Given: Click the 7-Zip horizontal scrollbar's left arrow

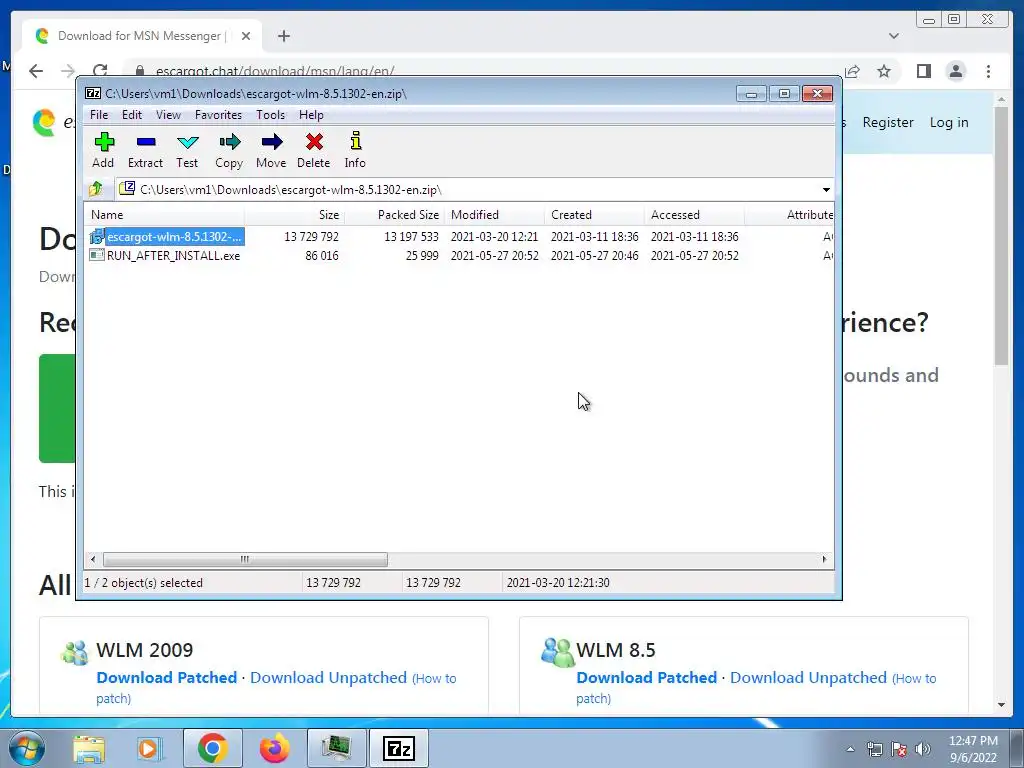Looking at the screenshot, I should (93, 560).
